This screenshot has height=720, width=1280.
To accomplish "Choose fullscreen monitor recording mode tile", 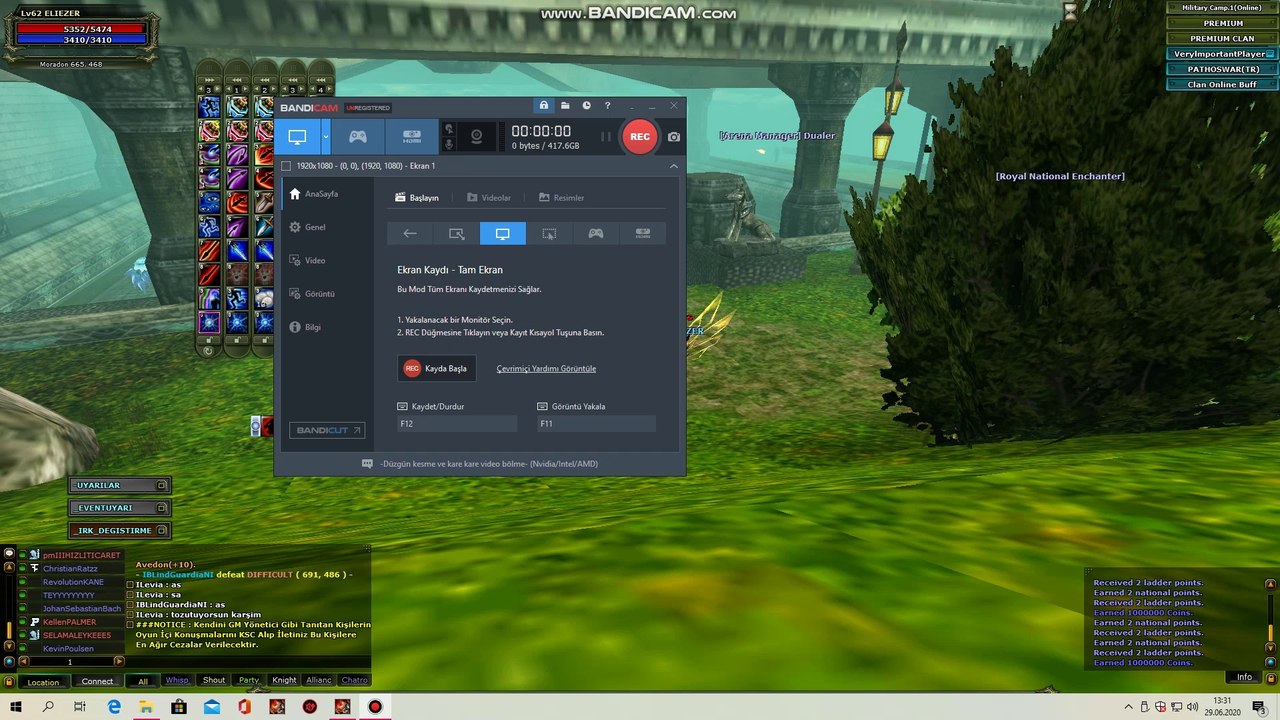I will pyautogui.click(x=503, y=233).
